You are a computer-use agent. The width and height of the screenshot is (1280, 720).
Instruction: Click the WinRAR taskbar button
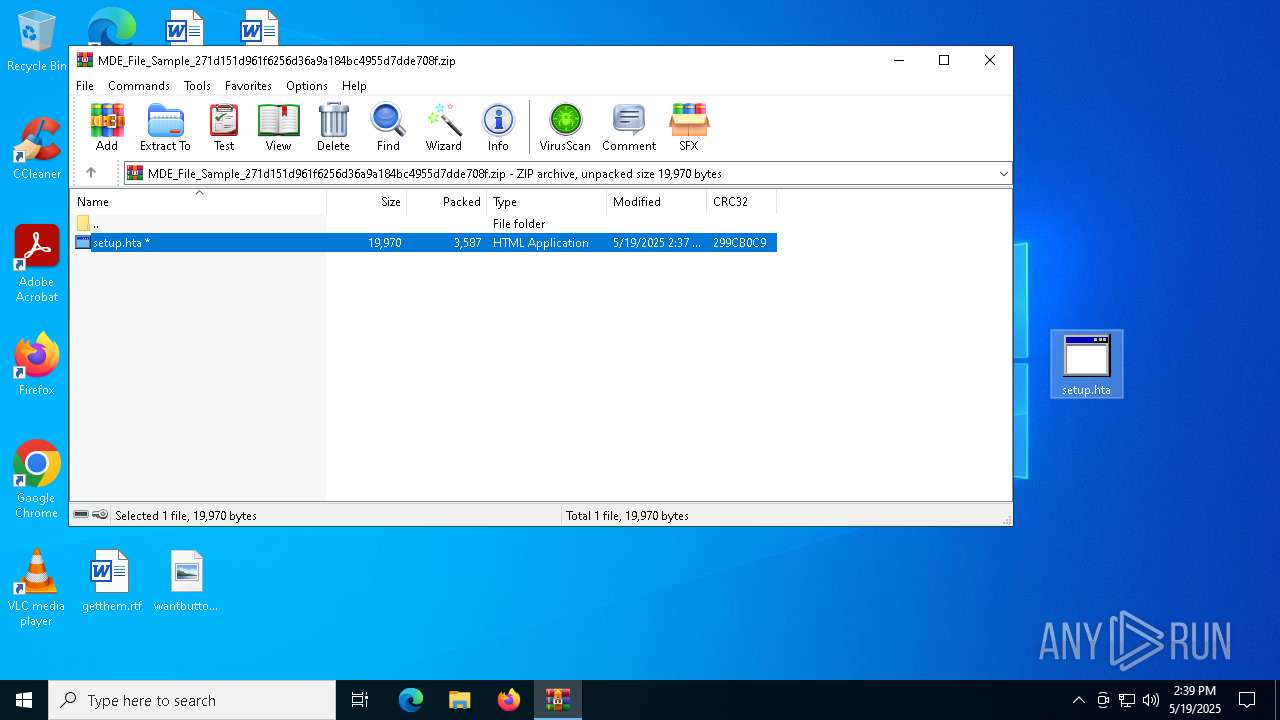tap(558, 700)
